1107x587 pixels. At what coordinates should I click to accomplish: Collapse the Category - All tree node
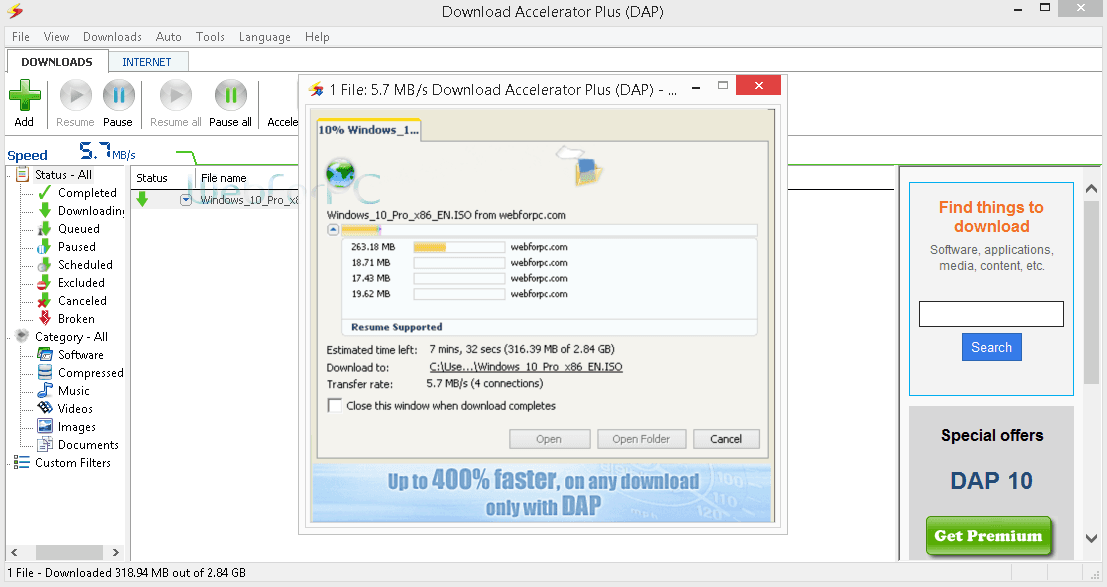point(9,337)
